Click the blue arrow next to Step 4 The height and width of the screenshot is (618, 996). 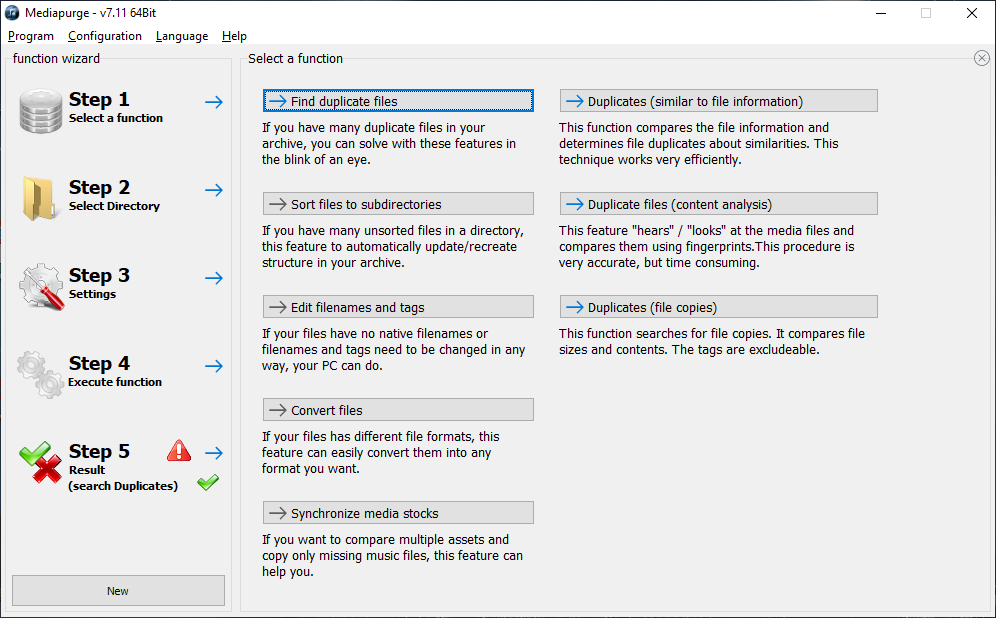[x=214, y=366]
